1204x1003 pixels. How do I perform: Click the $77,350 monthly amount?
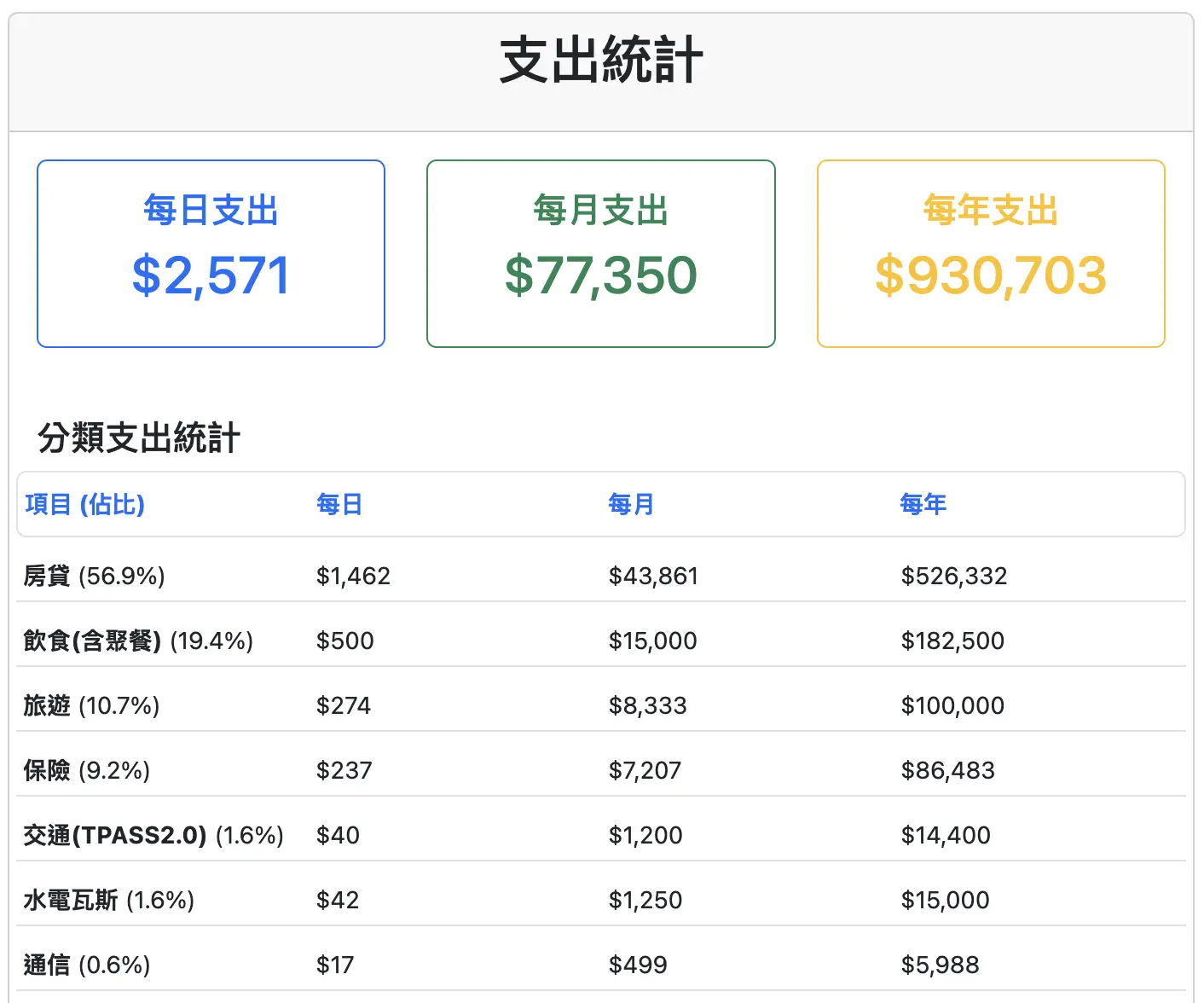(x=600, y=275)
